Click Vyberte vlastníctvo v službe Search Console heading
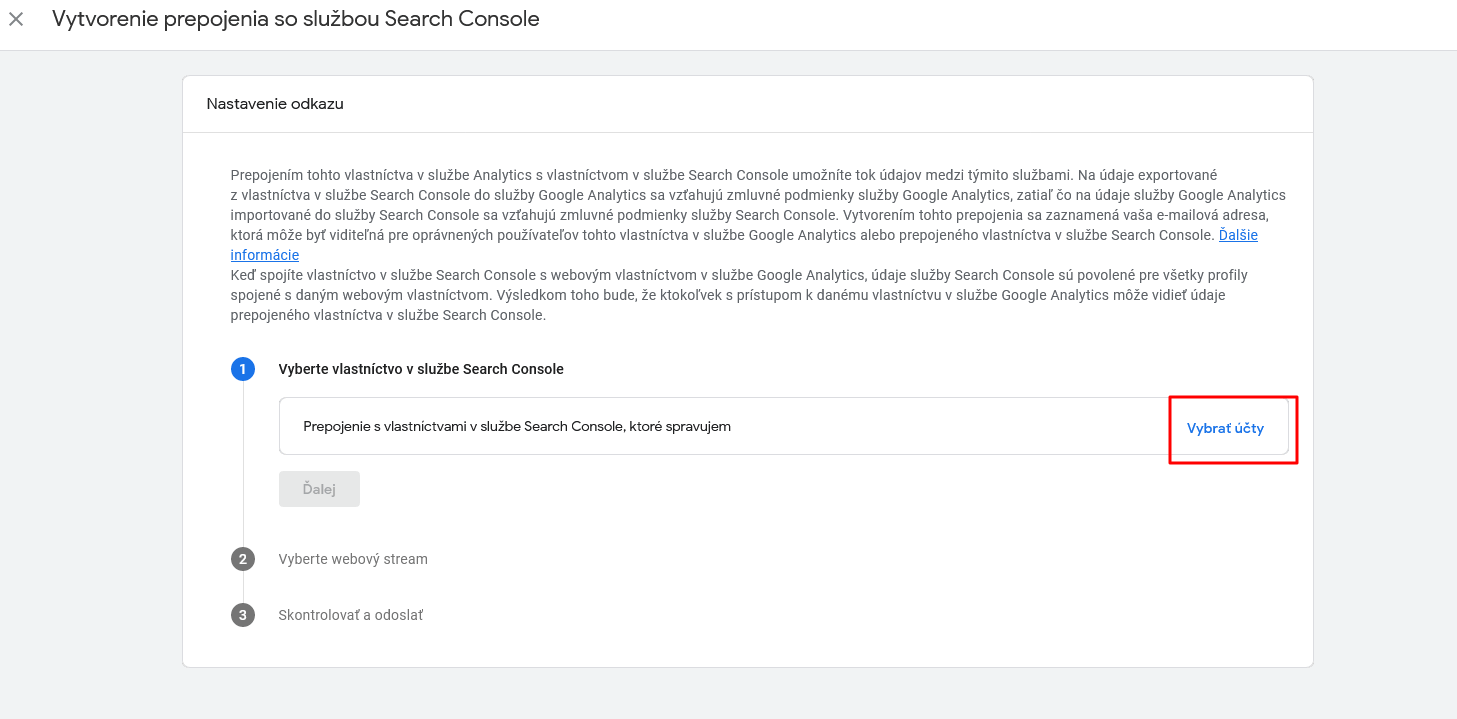Image resolution: width=1457 pixels, height=719 pixels. click(421, 369)
